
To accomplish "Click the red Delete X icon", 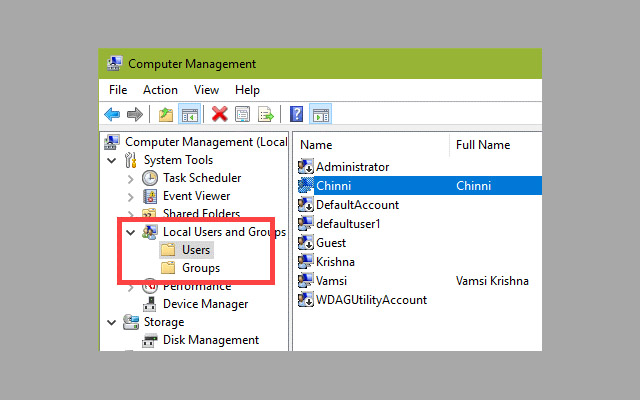I will 219,114.
